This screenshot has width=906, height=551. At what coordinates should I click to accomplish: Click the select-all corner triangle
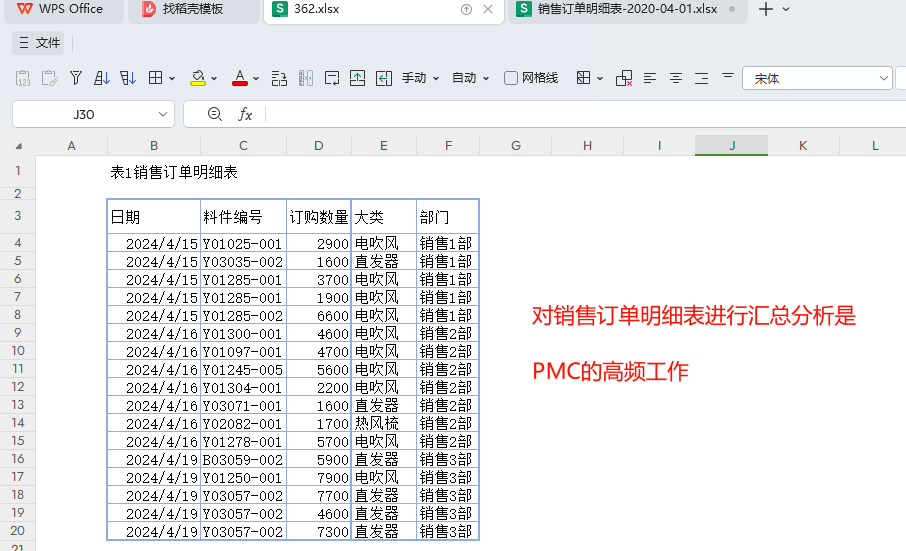[18, 146]
